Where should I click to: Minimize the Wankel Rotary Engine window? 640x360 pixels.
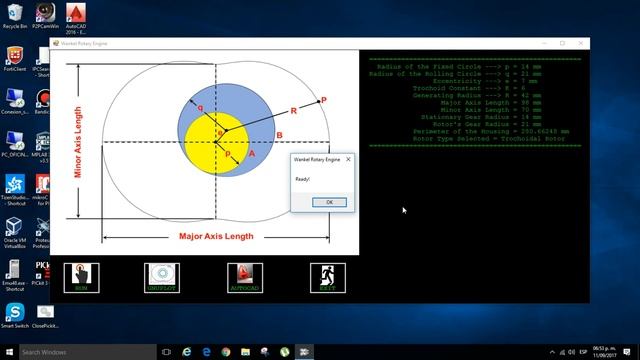coord(544,43)
